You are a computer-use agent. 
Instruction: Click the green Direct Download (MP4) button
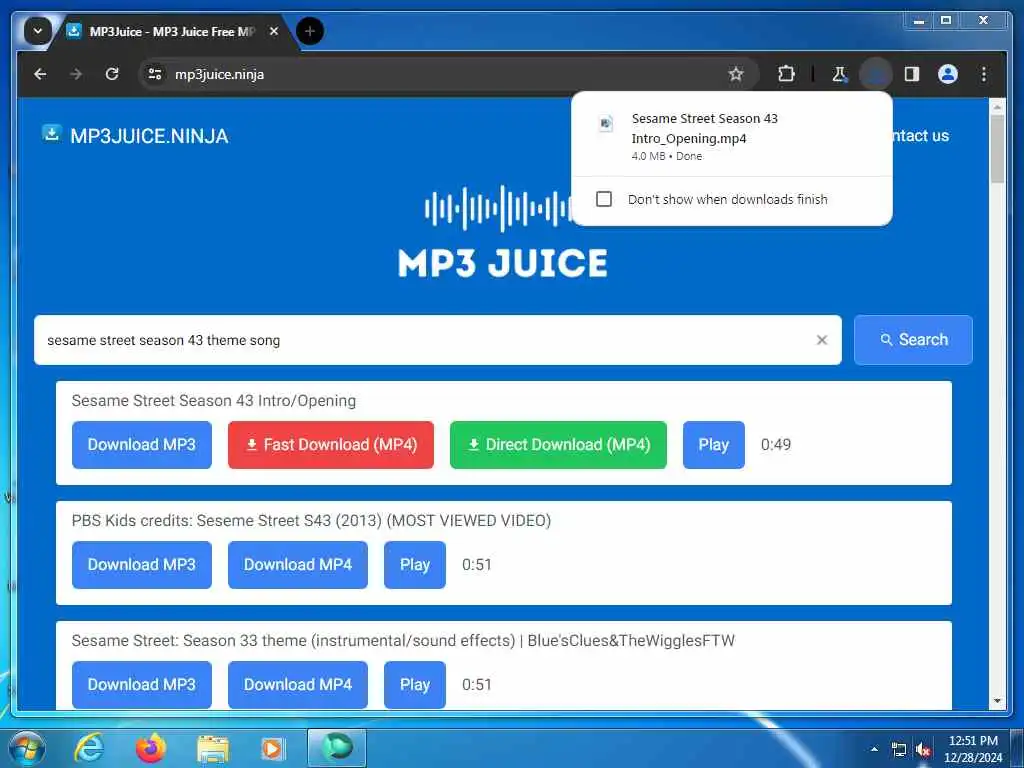point(558,445)
